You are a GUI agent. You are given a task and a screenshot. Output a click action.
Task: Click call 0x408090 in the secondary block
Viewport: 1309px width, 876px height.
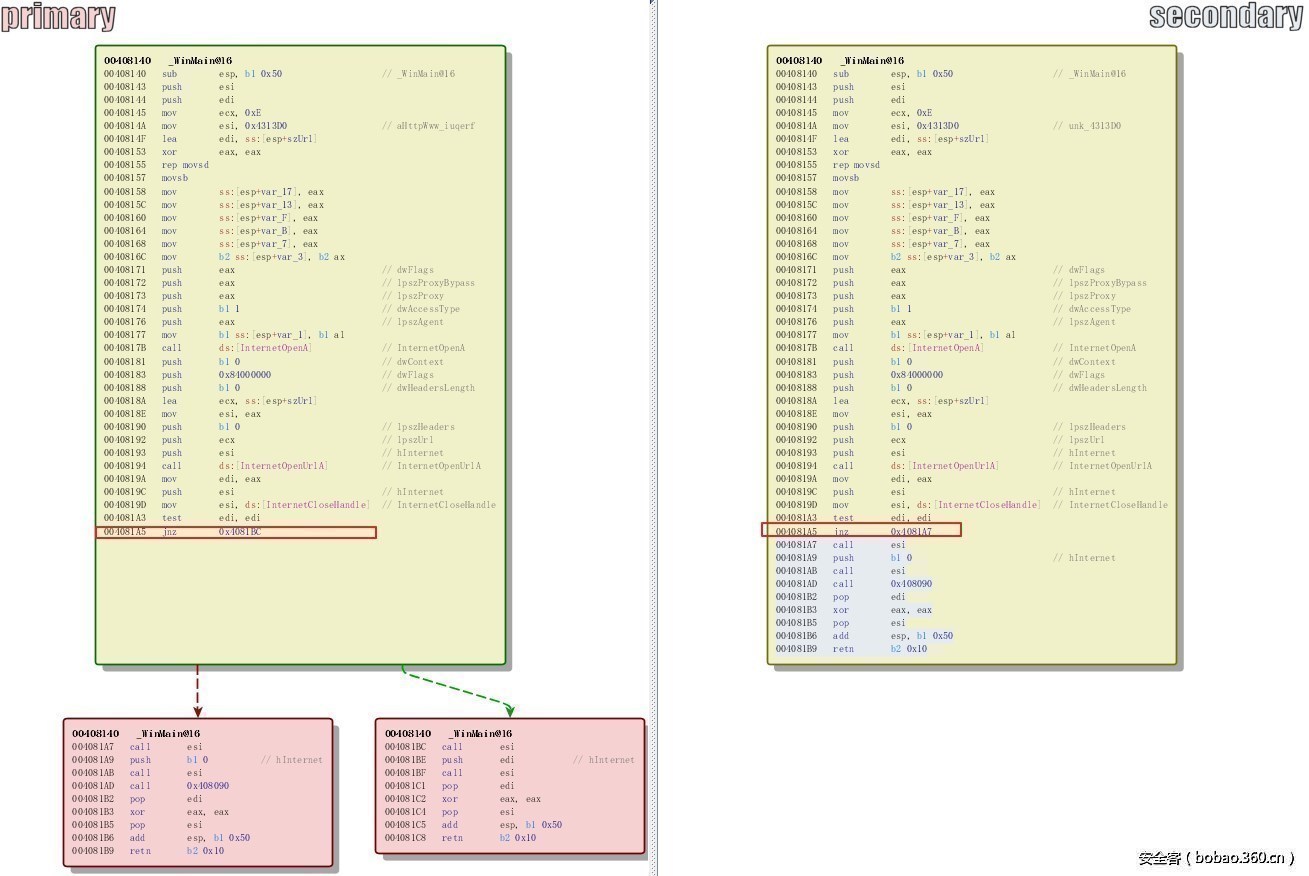tap(910, 583)
